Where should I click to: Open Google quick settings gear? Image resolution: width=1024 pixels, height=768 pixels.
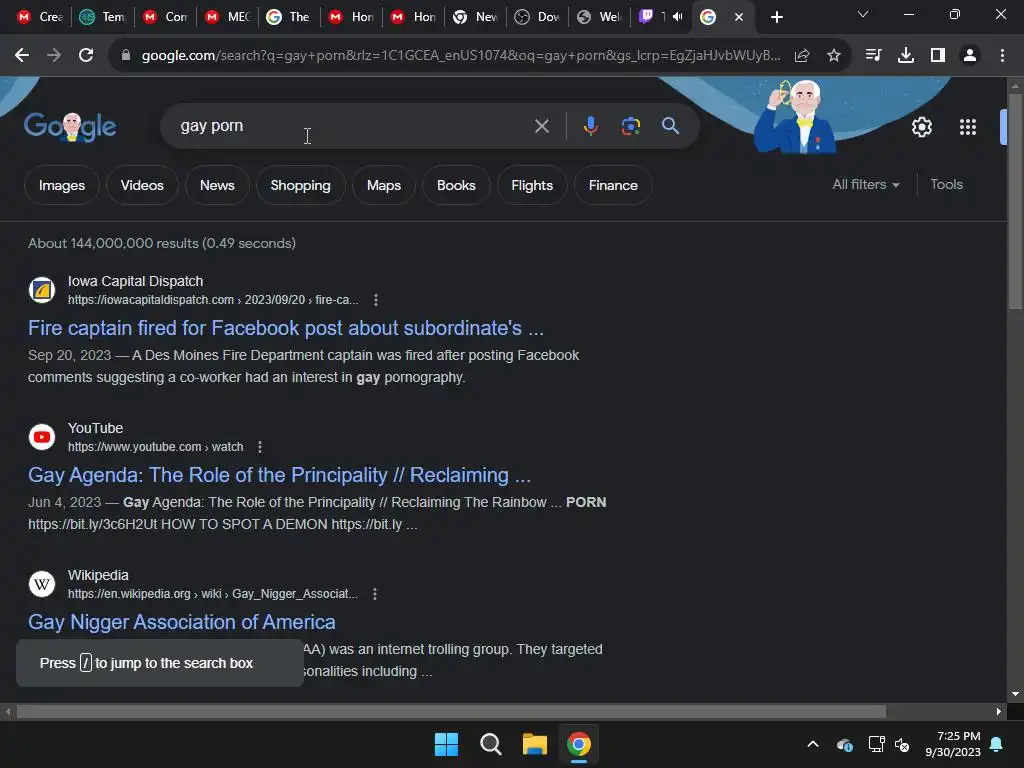(x=921, y=127)
